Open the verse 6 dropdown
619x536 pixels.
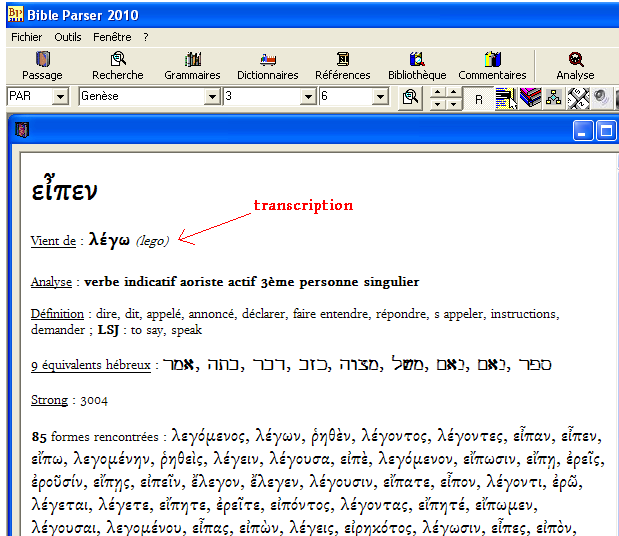tap(380, 96)
